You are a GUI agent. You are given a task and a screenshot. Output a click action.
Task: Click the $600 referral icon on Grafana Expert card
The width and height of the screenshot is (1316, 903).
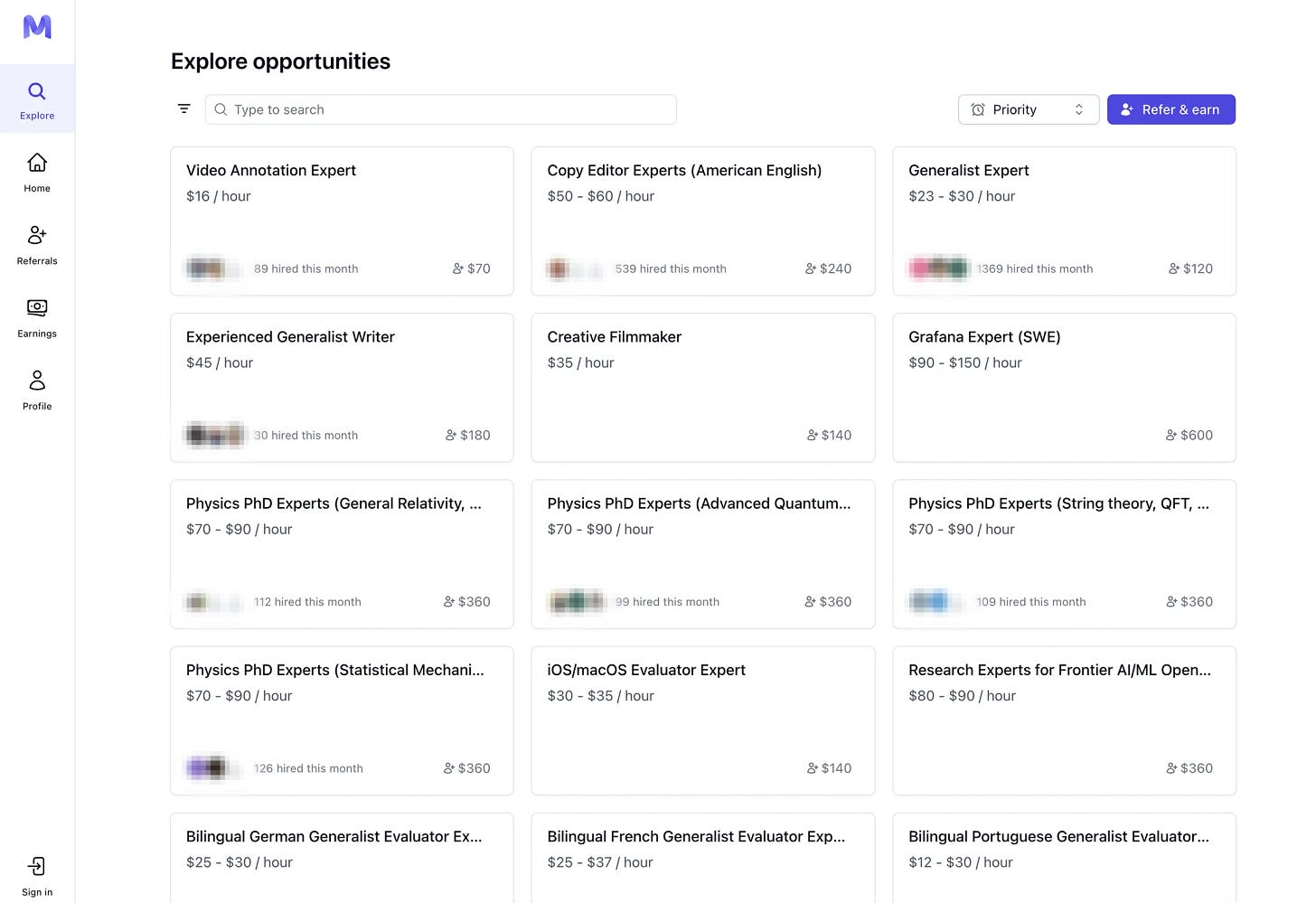pyautogui.click(x=1172, y=435)
